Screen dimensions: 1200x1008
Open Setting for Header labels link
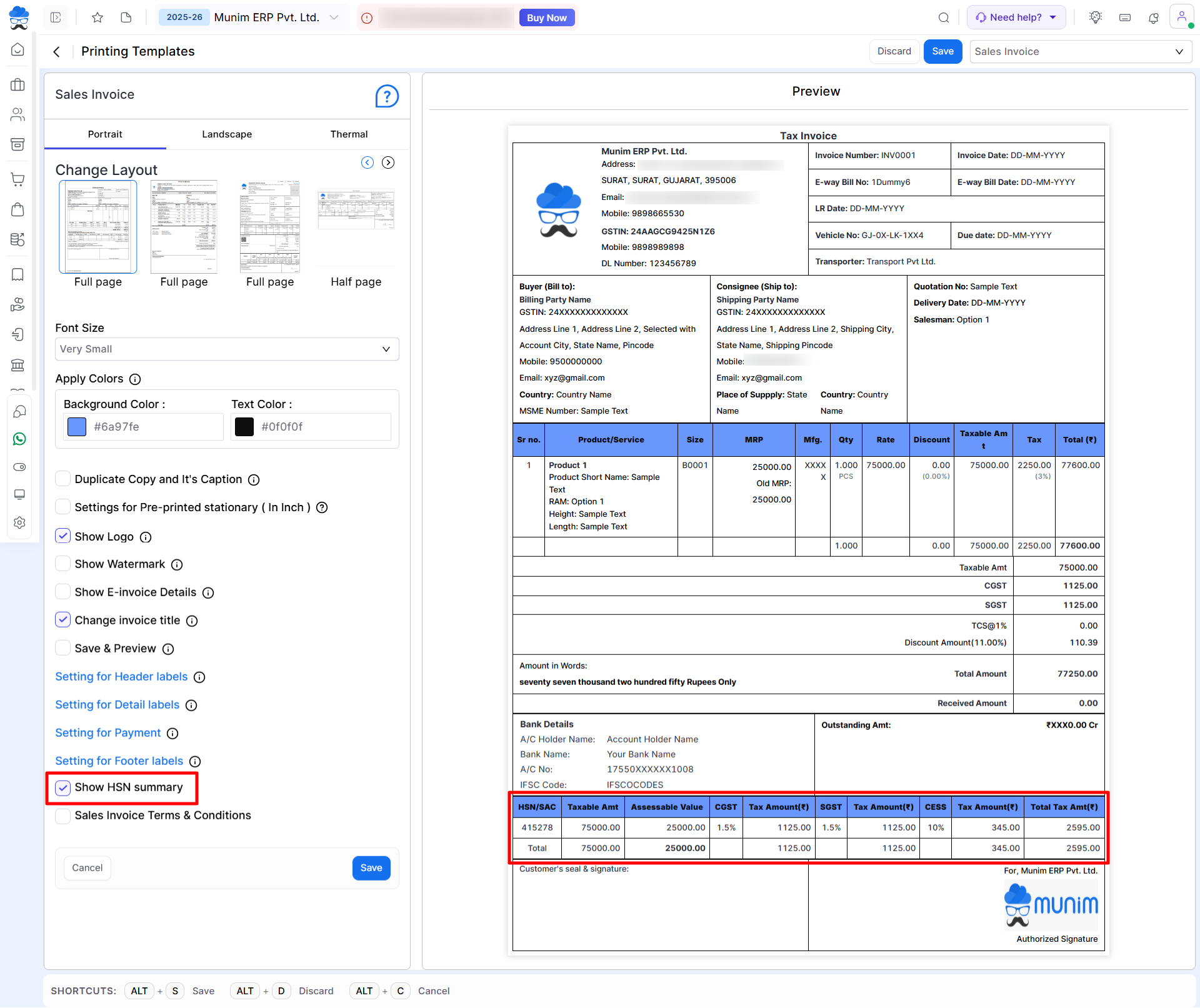[121, 677]
